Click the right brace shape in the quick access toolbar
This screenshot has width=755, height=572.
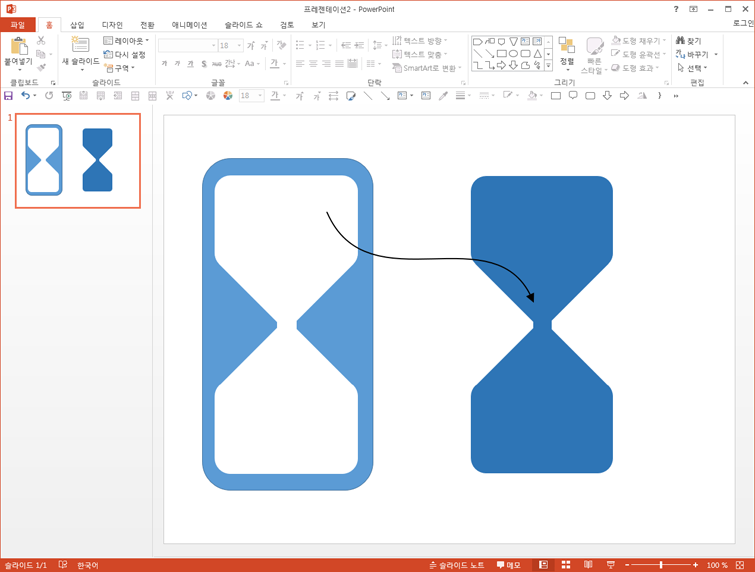point(659,96)
